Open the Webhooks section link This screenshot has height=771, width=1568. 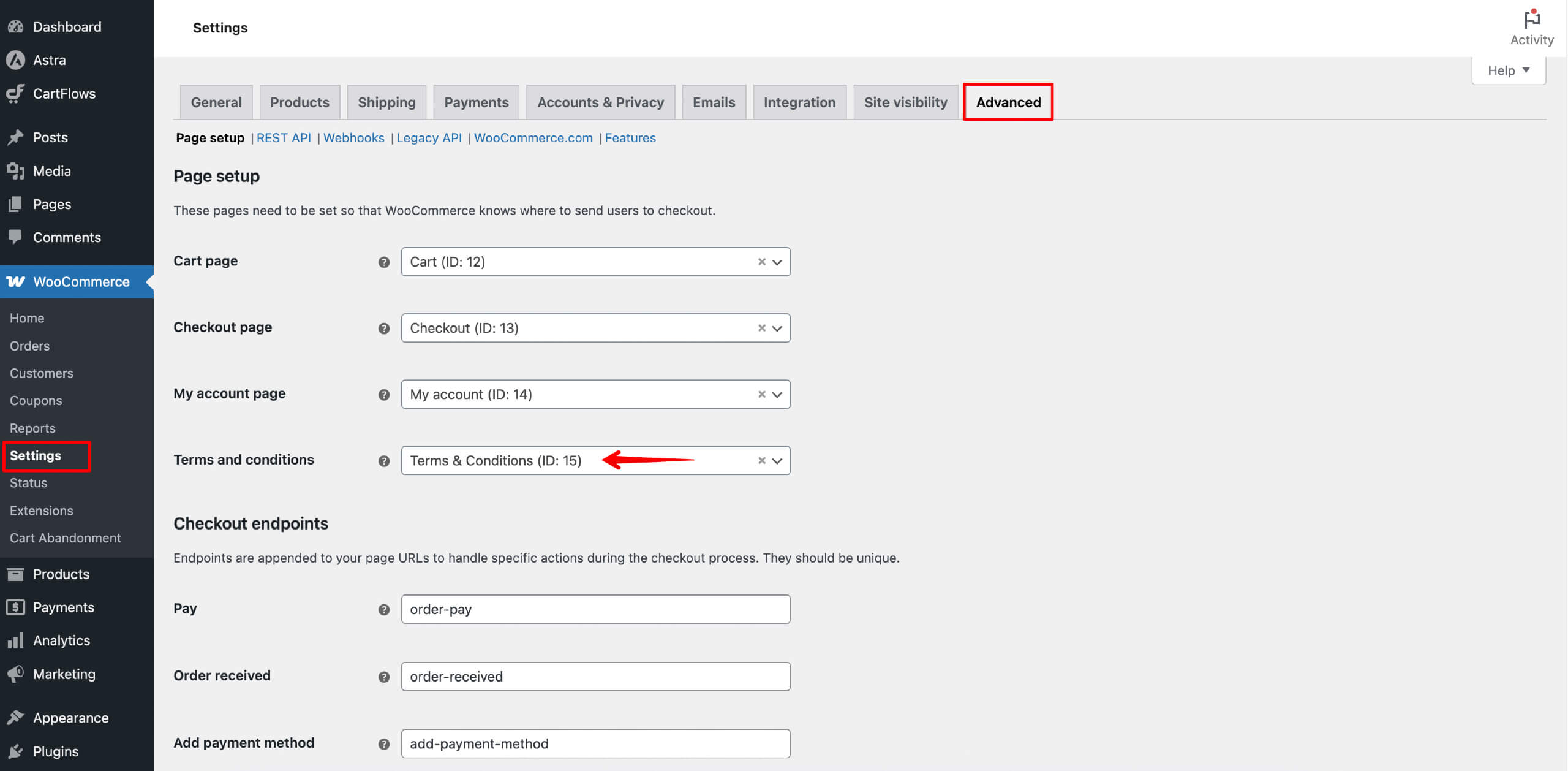tap(354, 138)
